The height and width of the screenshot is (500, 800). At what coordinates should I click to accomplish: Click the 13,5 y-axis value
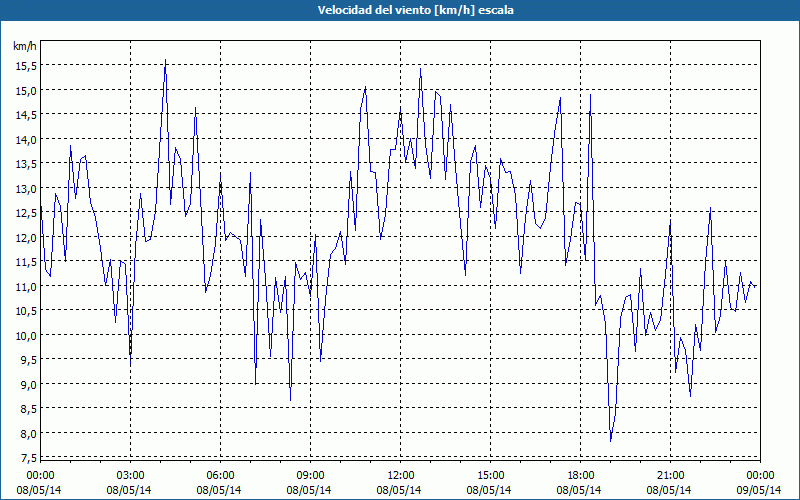coord(26,164)
